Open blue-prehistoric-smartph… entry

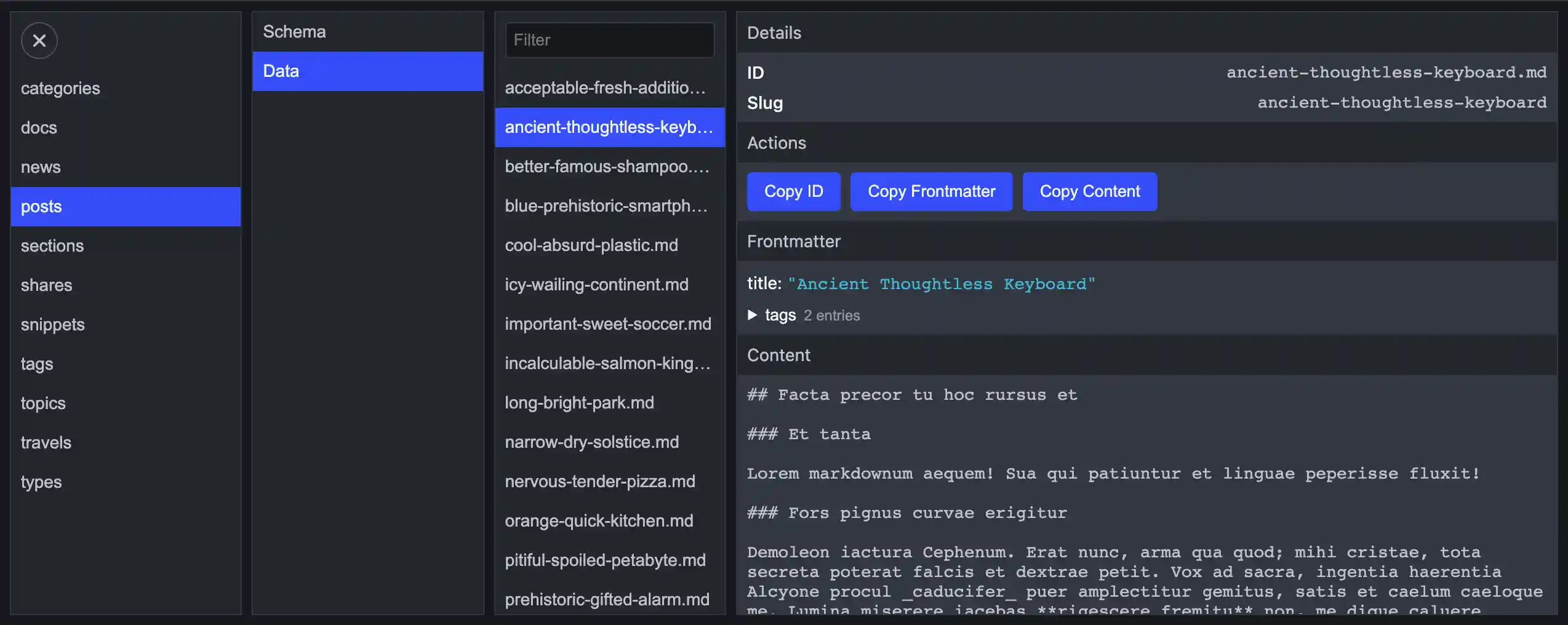click(x=610, y=206)
